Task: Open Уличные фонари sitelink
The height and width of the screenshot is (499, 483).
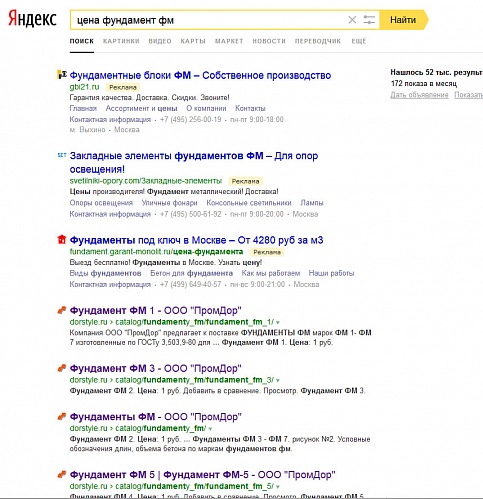Action: click(x=169, y=203)
